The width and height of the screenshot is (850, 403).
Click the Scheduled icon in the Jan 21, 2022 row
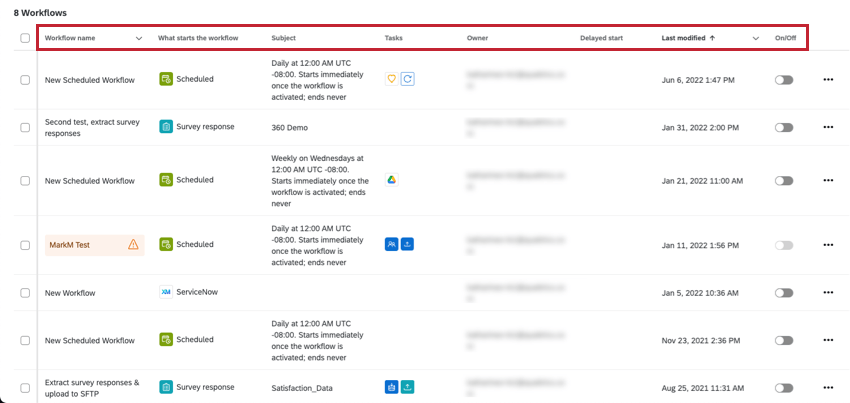coord(166,180)
